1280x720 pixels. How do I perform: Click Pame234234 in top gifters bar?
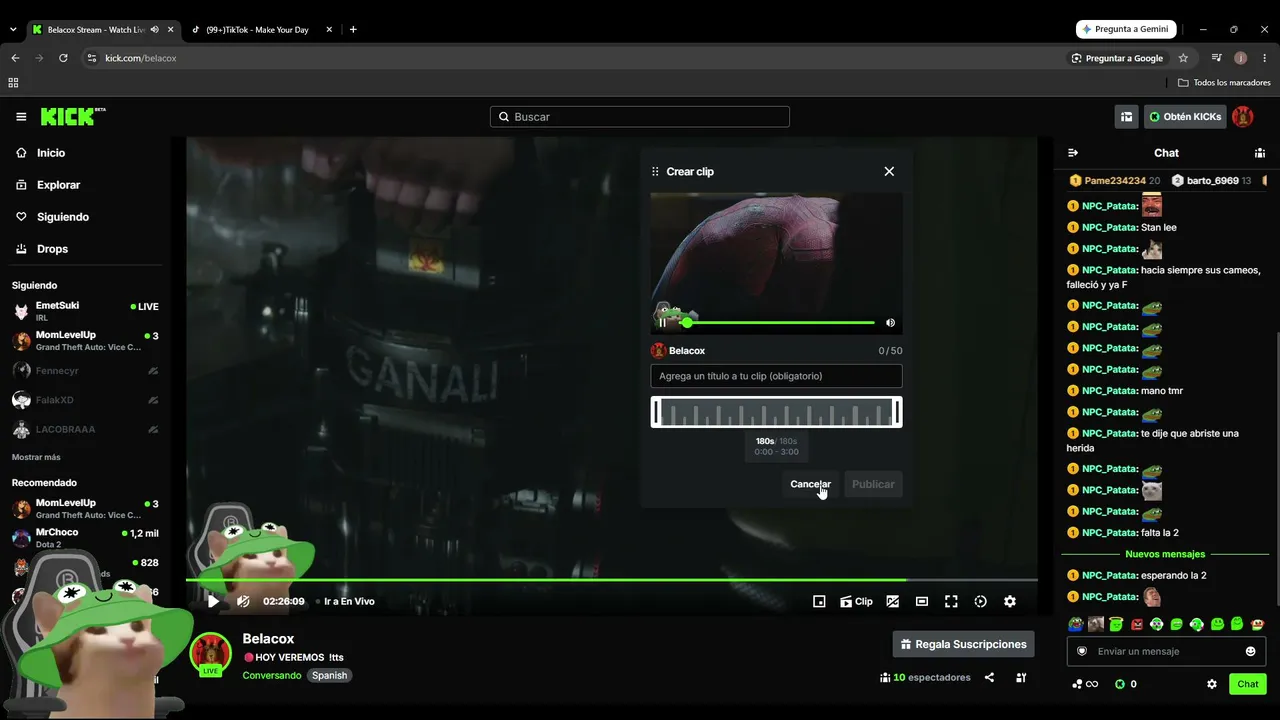pyautogui.click(x=1115, y=181)
